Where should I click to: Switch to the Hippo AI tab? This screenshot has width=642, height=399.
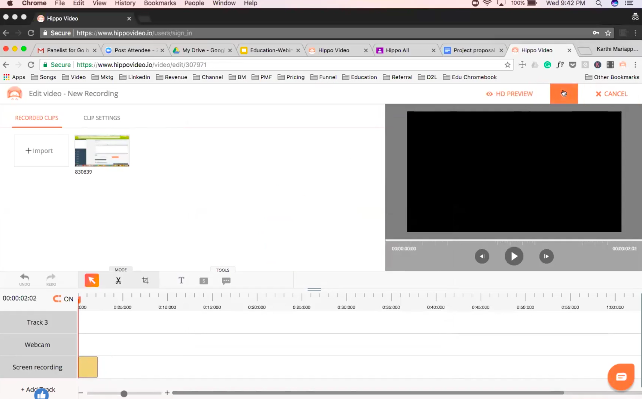click(405, 50)
